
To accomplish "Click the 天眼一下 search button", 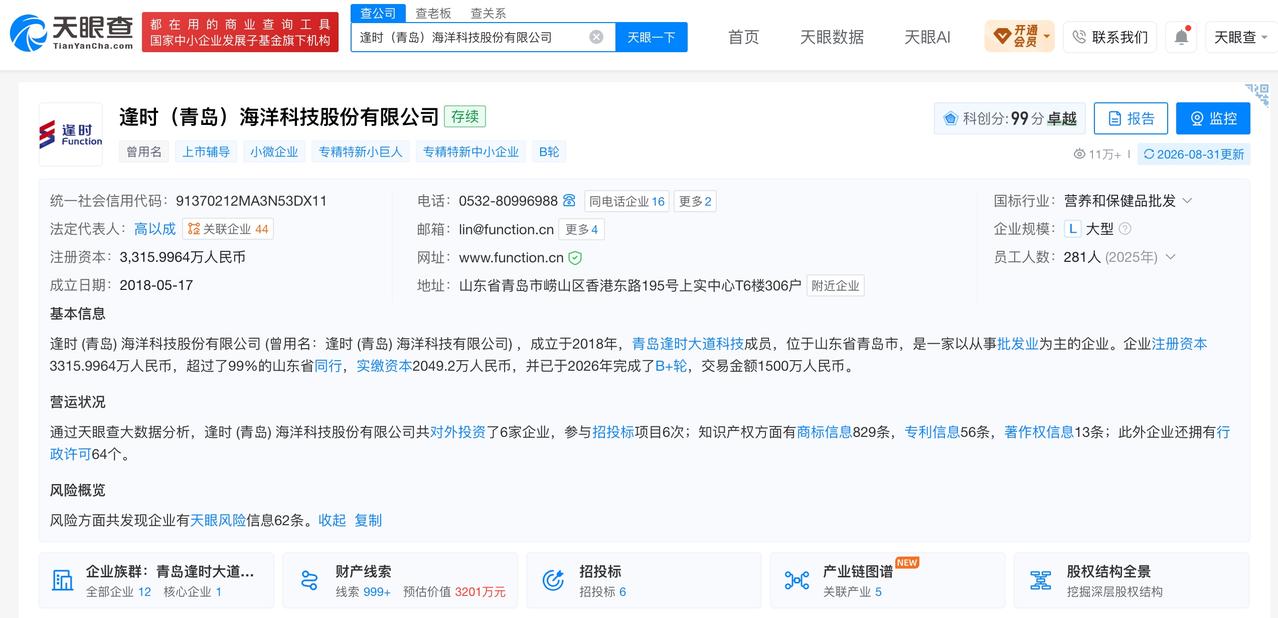I will point(651,37).
